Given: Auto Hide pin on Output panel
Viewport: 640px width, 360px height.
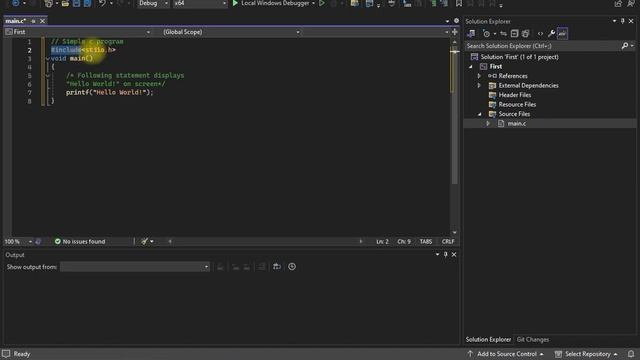Looking at the screenshot, I should 446,254.
